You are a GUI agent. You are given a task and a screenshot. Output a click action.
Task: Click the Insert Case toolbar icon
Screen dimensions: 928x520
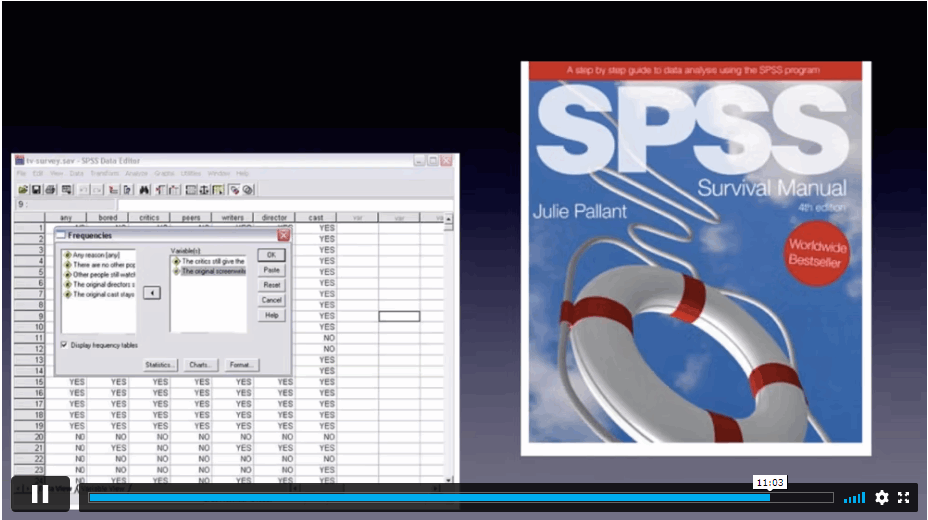(160, 190)
